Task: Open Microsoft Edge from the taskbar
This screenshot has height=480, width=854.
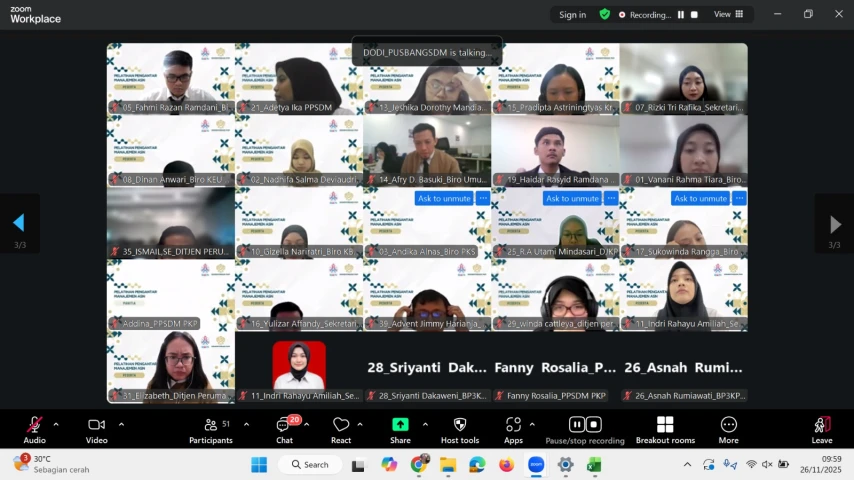Action: pos(477,465)
